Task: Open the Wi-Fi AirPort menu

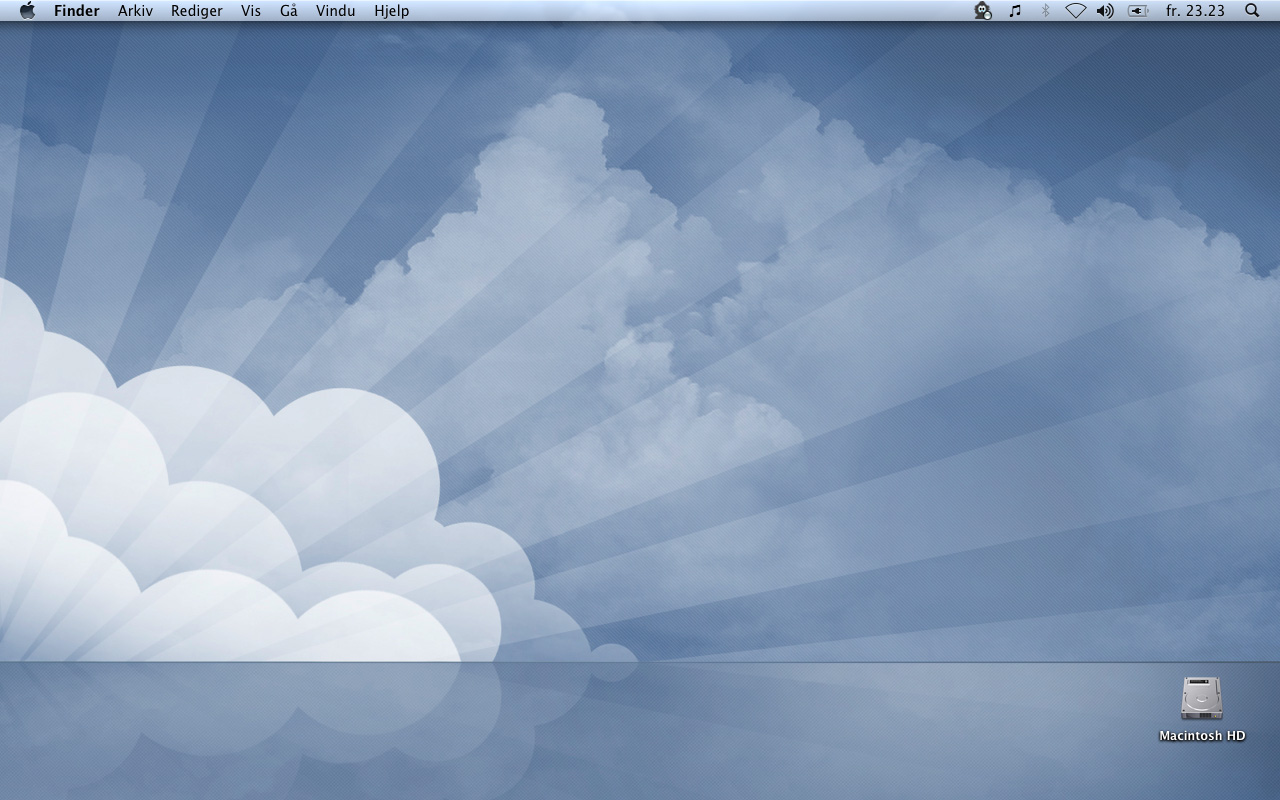Action: tap(1075, 11)
